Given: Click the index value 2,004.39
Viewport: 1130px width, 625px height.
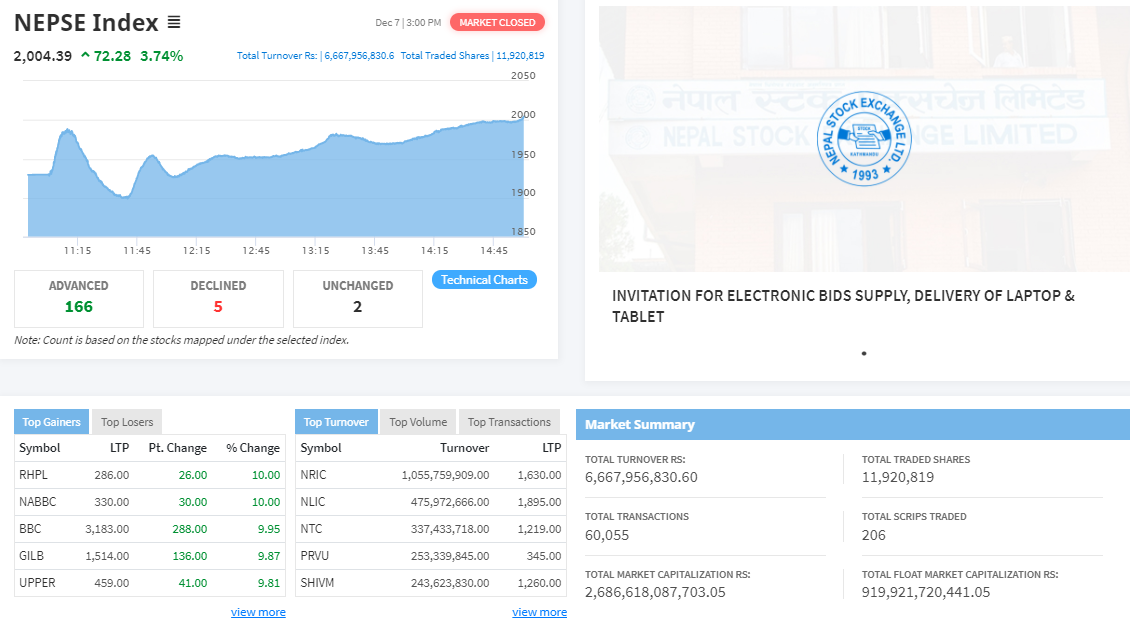Looking at the screenshot, I should (43, 56).
